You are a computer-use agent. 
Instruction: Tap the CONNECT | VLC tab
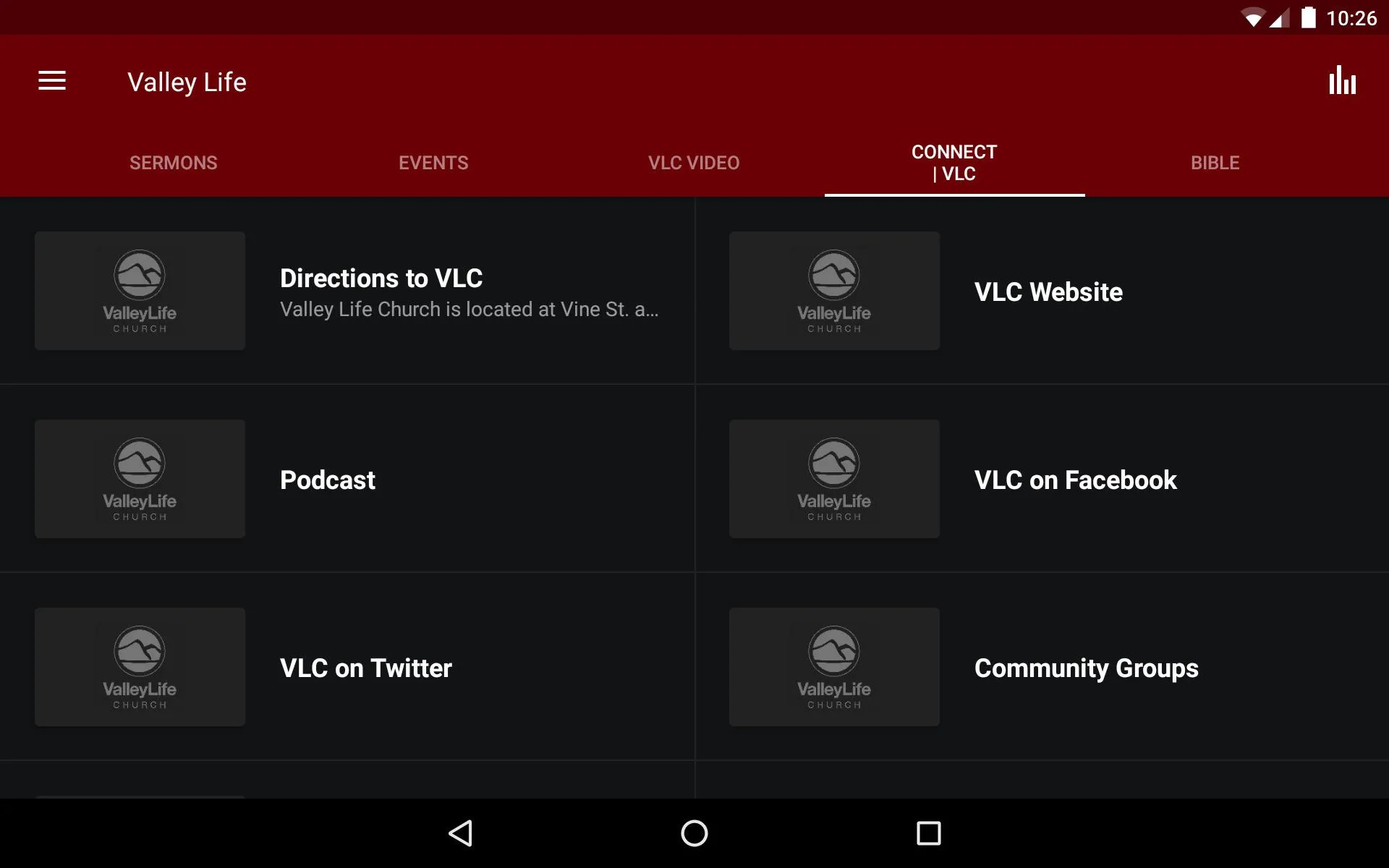coord(954,162)
